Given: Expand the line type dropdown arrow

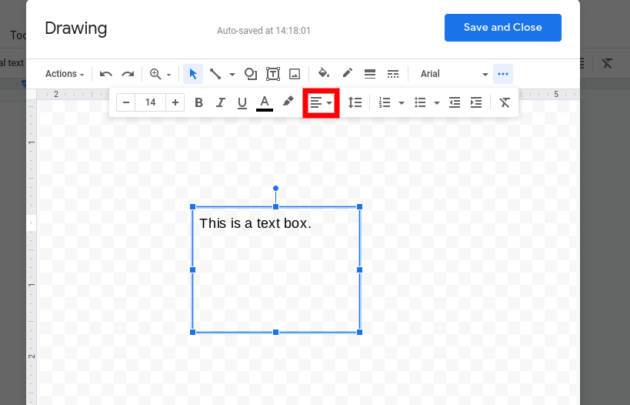Looking at the screenshot, I should (x=232, y=74).
